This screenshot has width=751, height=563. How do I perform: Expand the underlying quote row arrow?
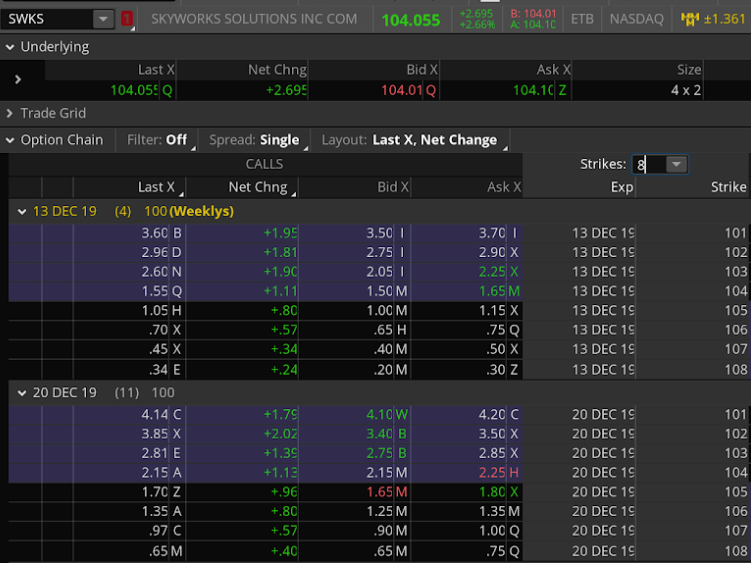(x=18, y=79)
